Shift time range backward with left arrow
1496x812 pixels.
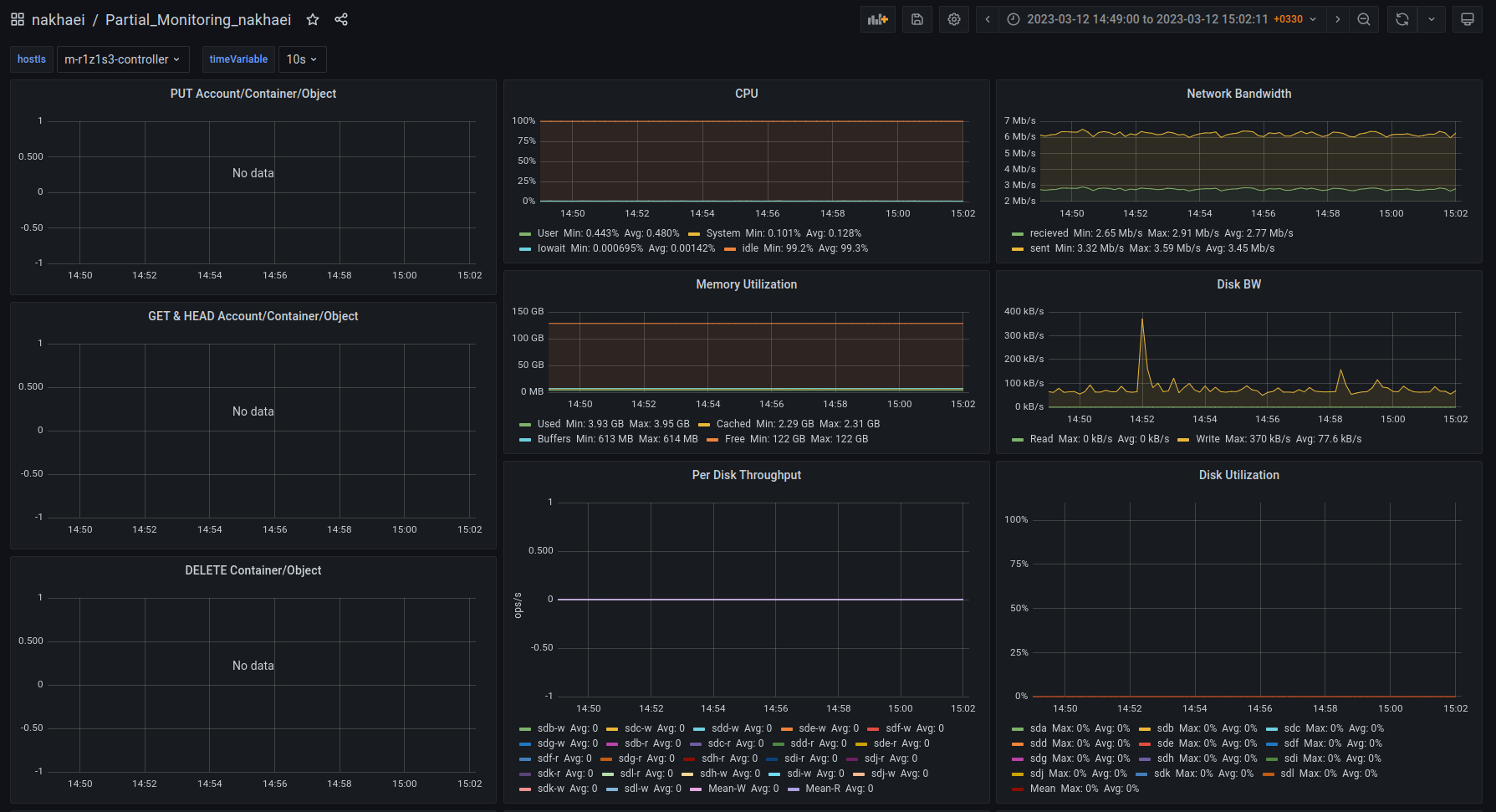pos(988,19)
